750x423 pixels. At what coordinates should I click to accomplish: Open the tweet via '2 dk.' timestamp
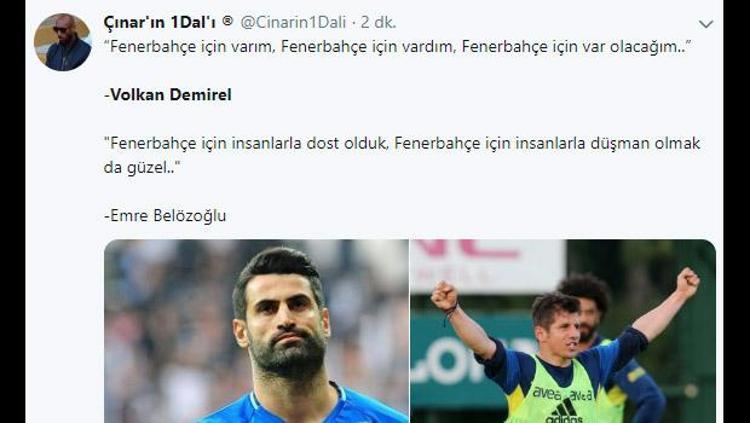pos(378,22)
